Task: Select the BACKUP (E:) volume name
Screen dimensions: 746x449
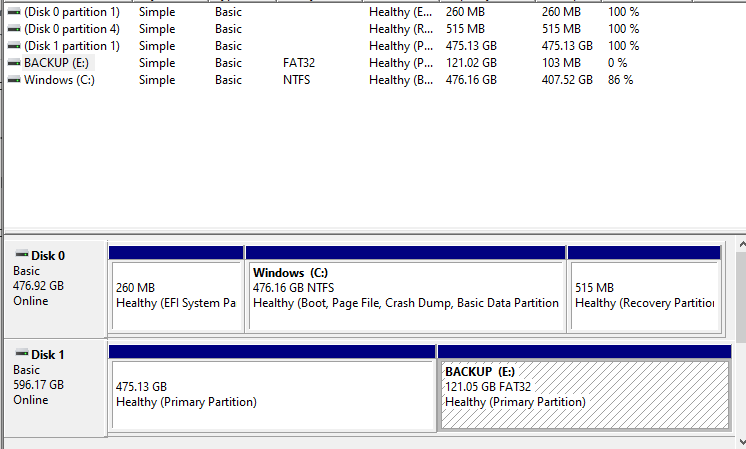Action: (x=57, y=63)
